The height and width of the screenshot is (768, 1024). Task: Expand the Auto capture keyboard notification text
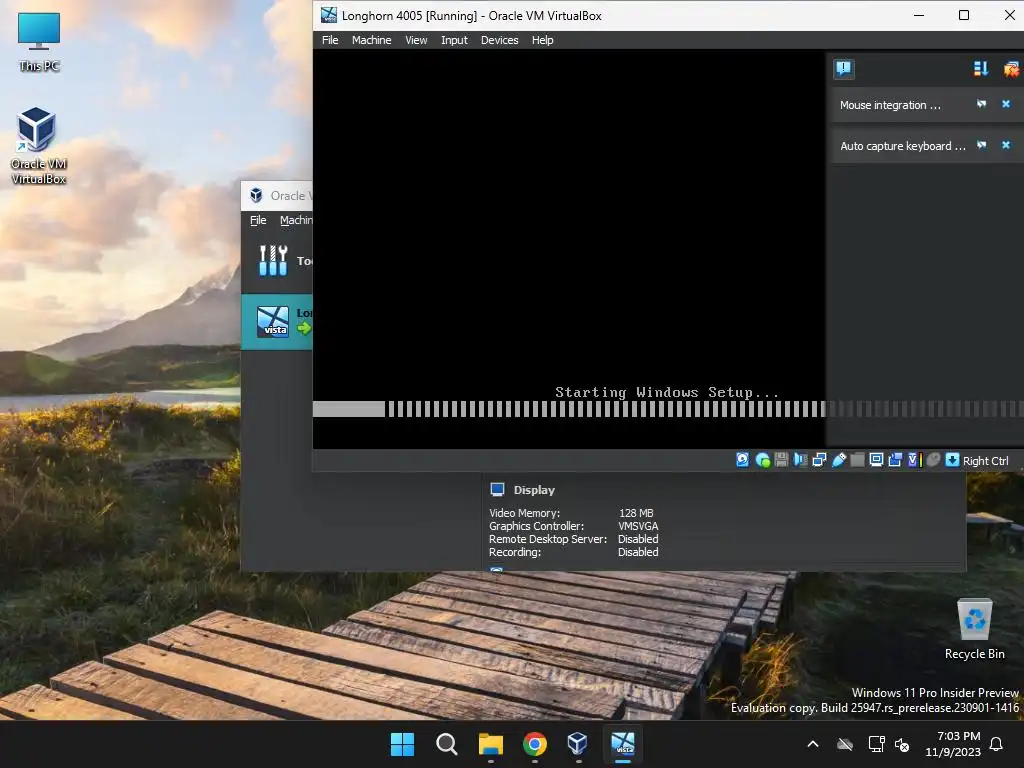[x=903, y=146]
